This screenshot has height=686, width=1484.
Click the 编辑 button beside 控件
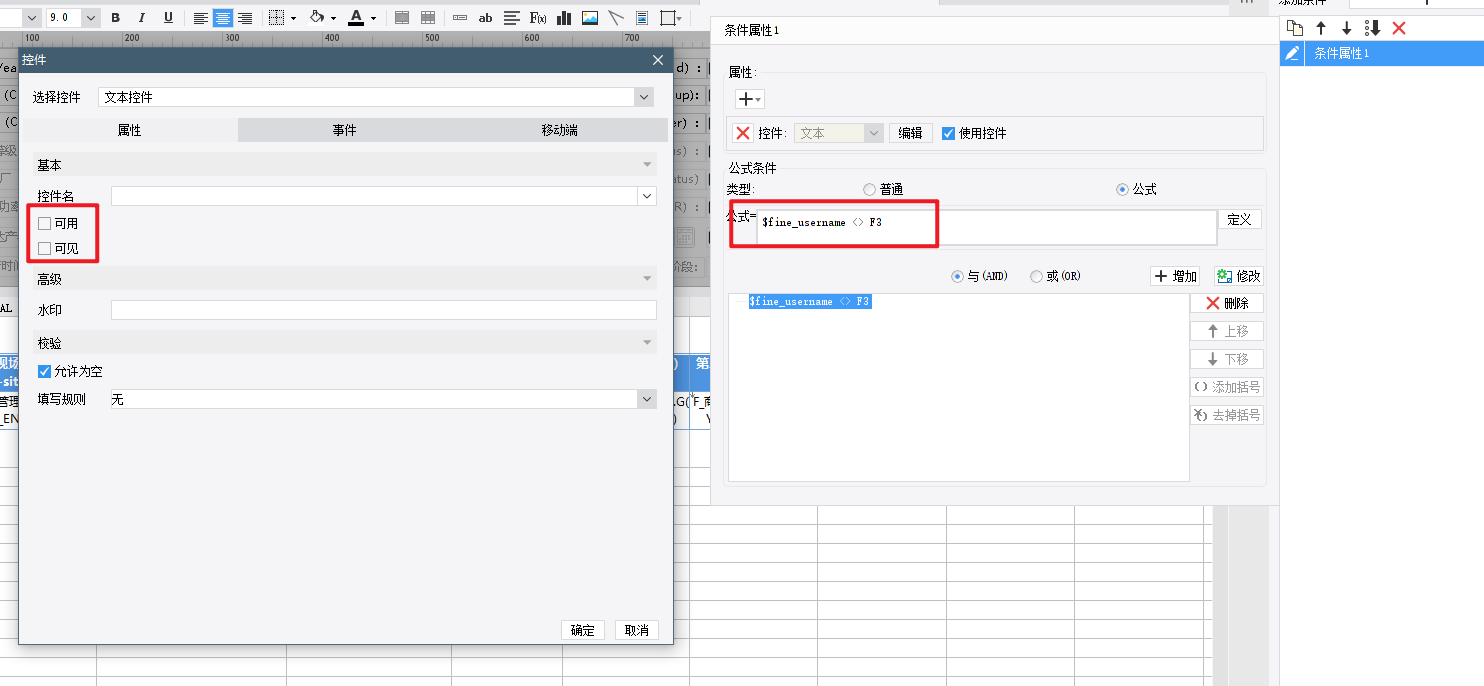[x=910, y=133]
